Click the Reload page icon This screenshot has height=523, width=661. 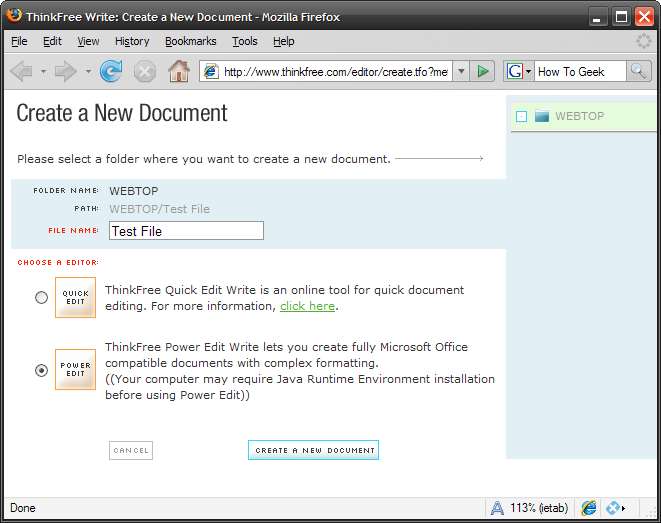pyautogui.click(x=111, y=71)
